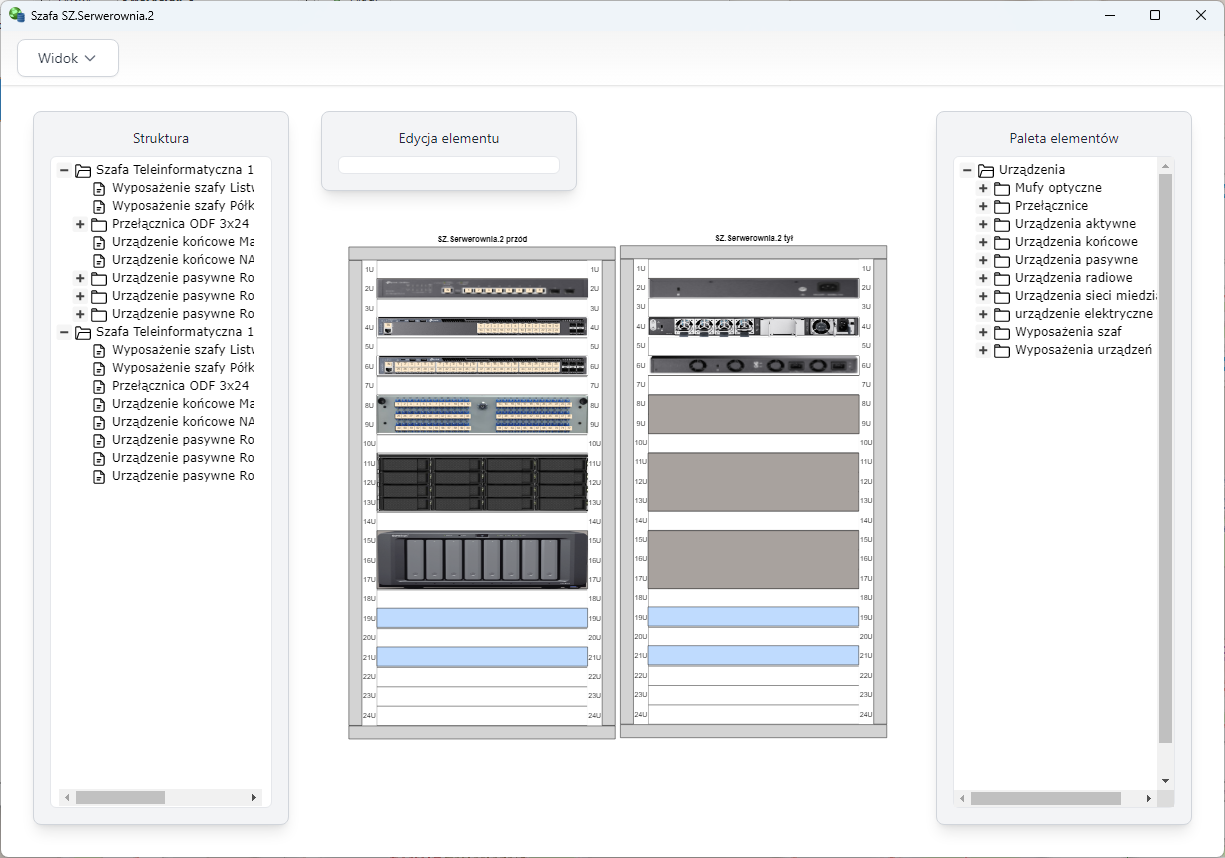Viewport: 1225px width, 858px height.
Task: Select the Urządzenia radiowe label
Action: click(1074, 278)
